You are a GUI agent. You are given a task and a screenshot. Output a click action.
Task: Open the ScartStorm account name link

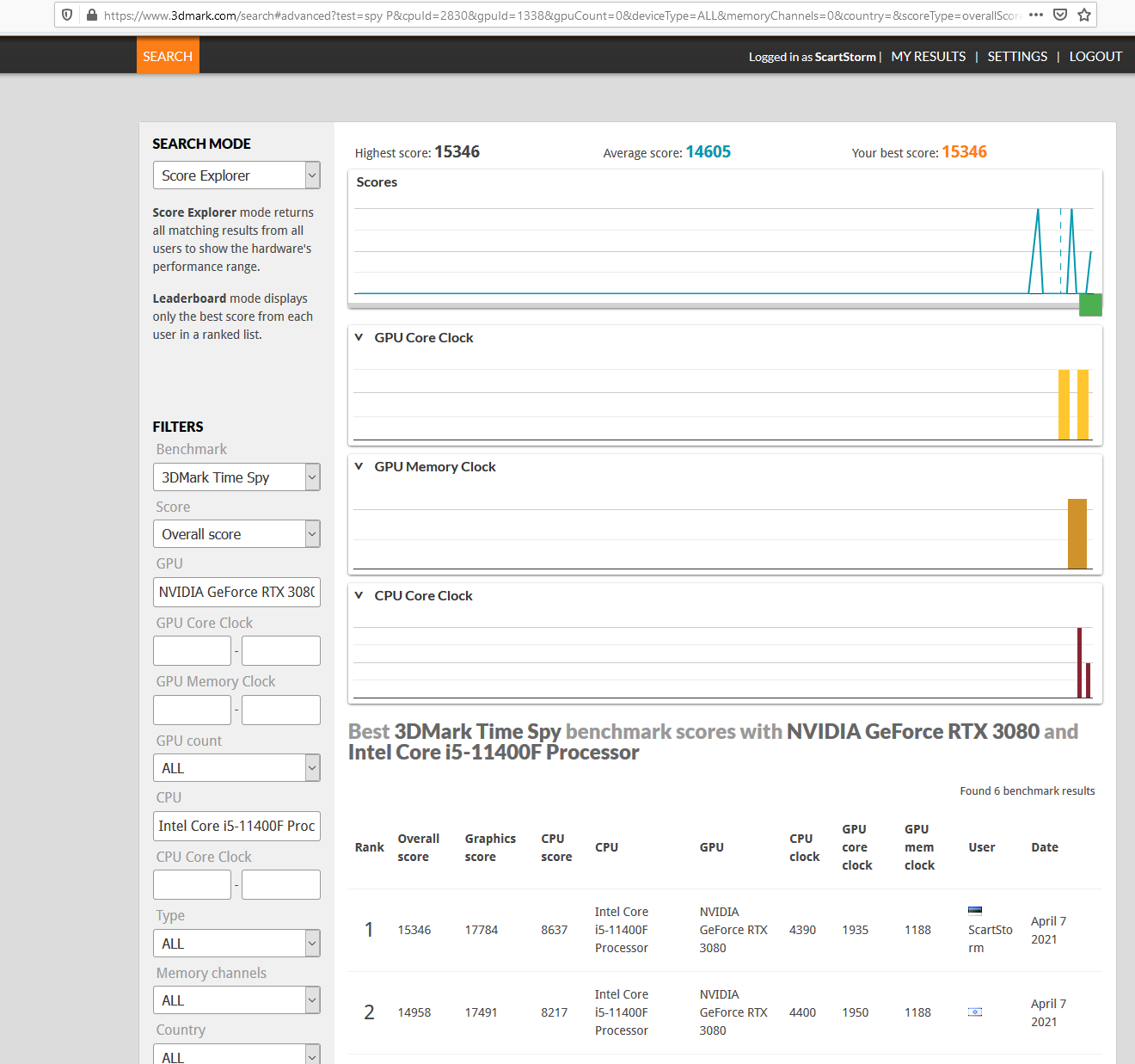pos(845,57)
